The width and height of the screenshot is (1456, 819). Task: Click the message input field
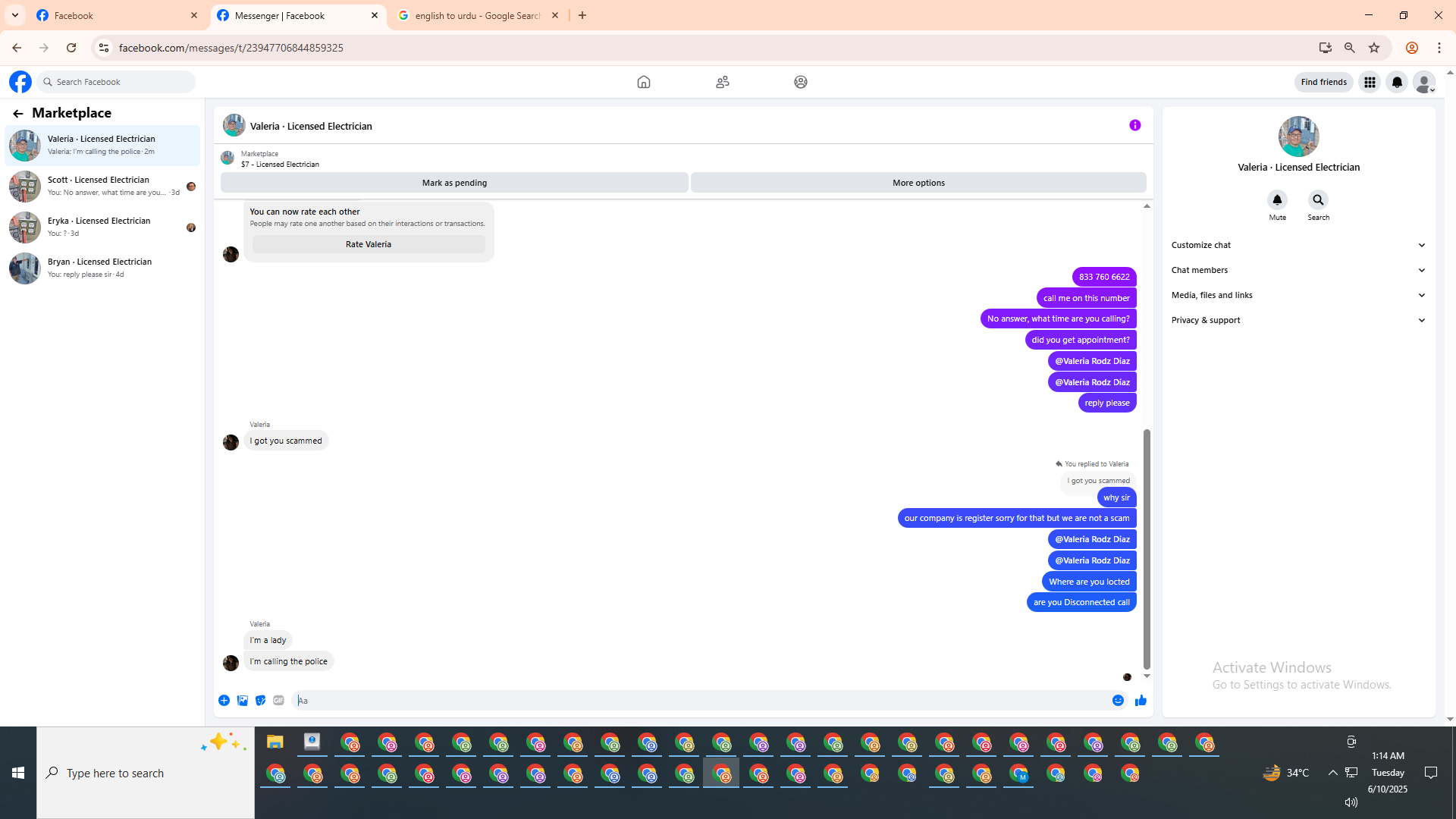pyautogui.click(x=698, y=700)
